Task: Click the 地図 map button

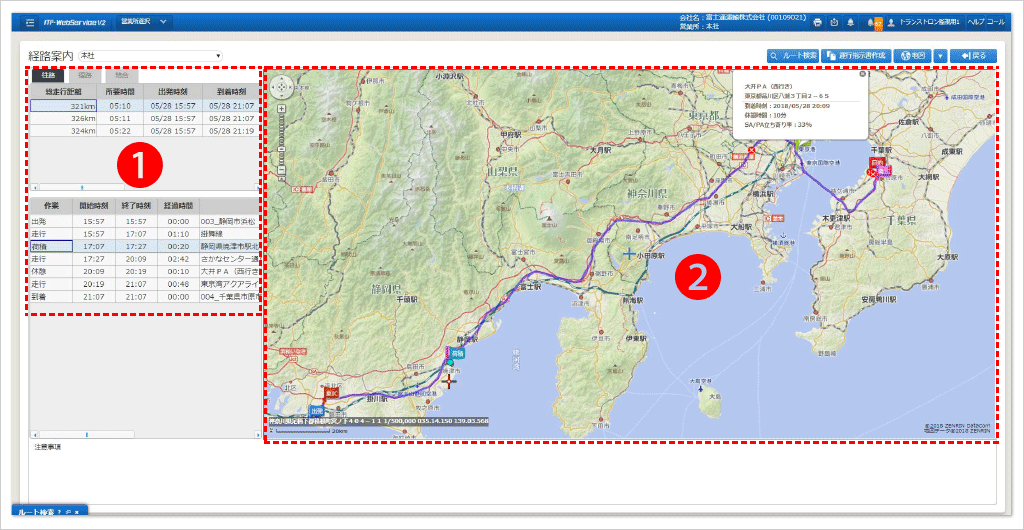Action: (912, 56)
